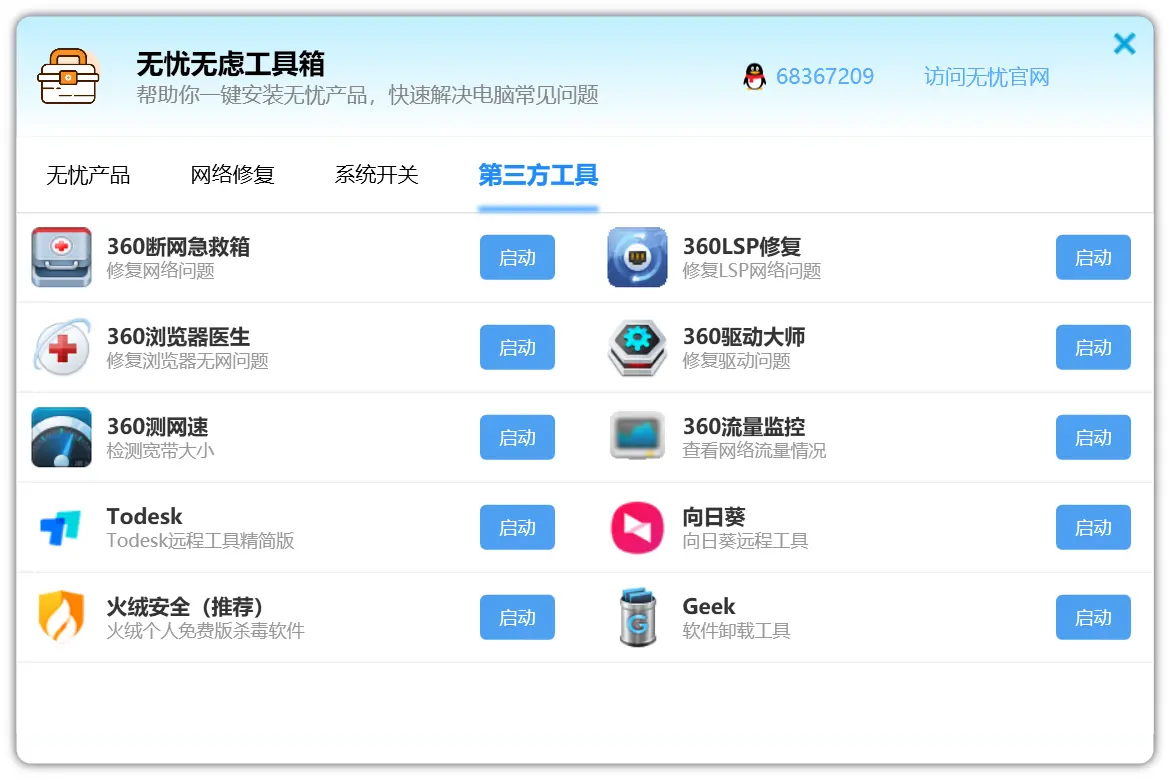Click the 360驱动大师 gear icon

click(x=637, y=347)
